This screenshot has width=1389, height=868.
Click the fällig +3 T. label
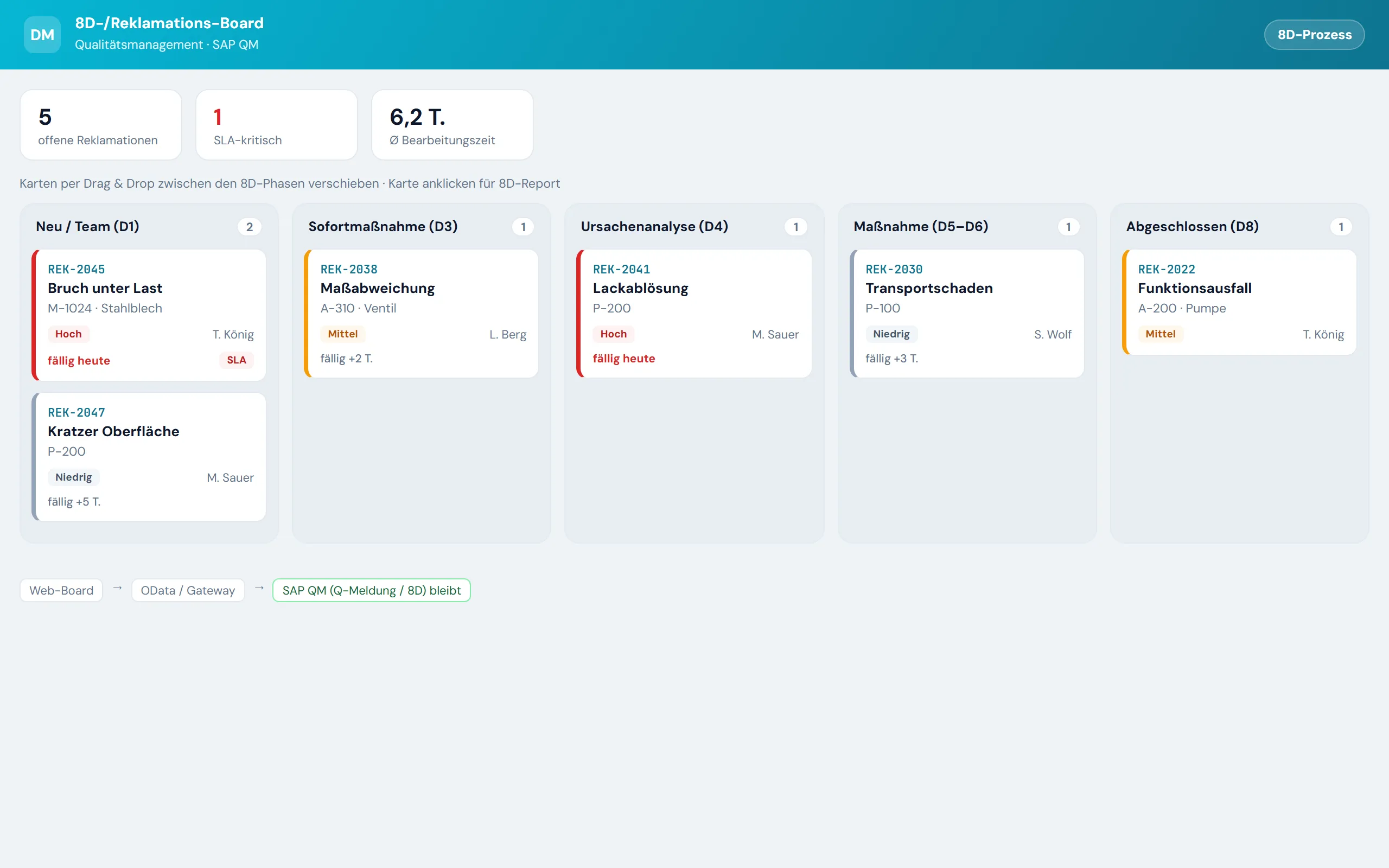click(x=892, y=358)
